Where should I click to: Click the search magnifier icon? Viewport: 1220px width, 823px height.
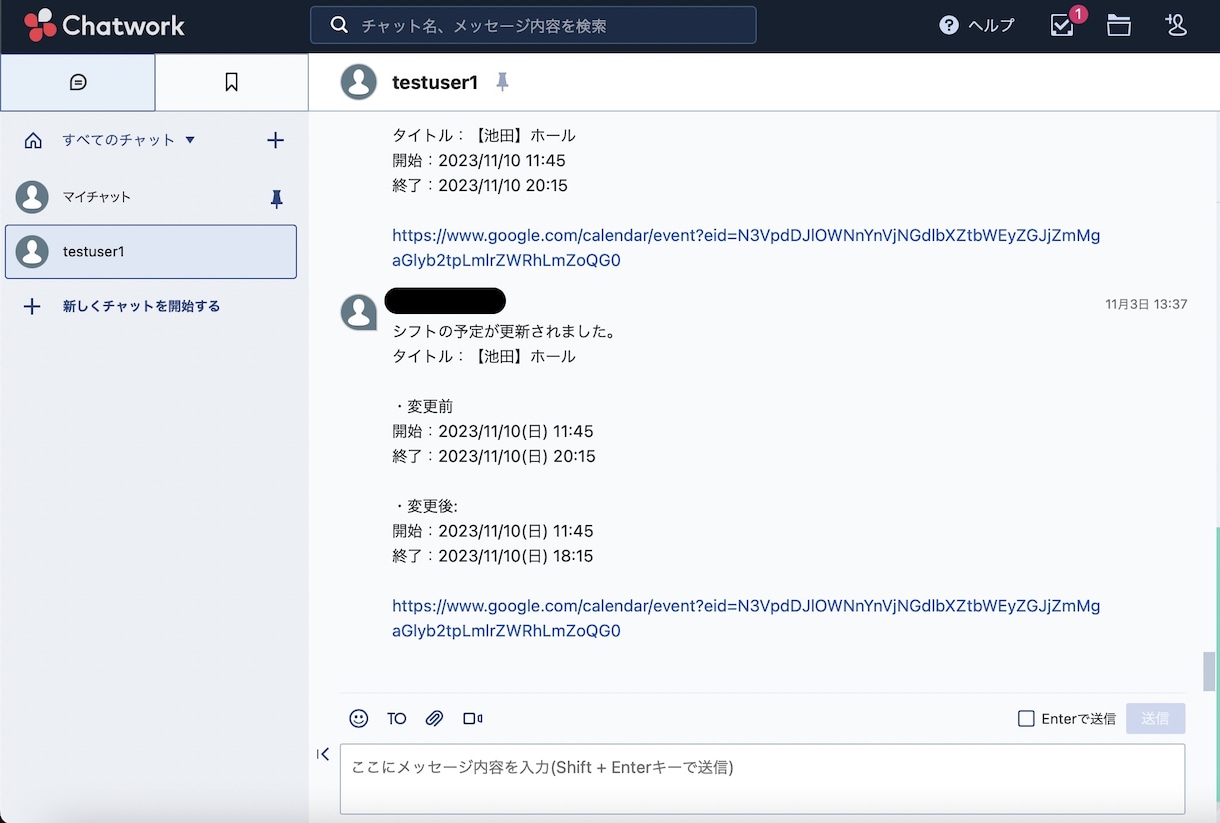(339, 25)
